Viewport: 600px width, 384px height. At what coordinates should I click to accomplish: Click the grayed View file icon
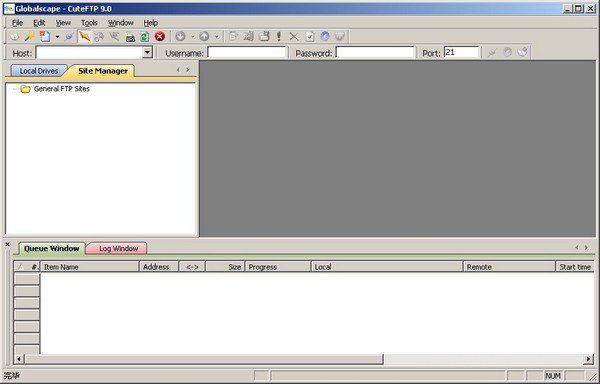[248, 37]
